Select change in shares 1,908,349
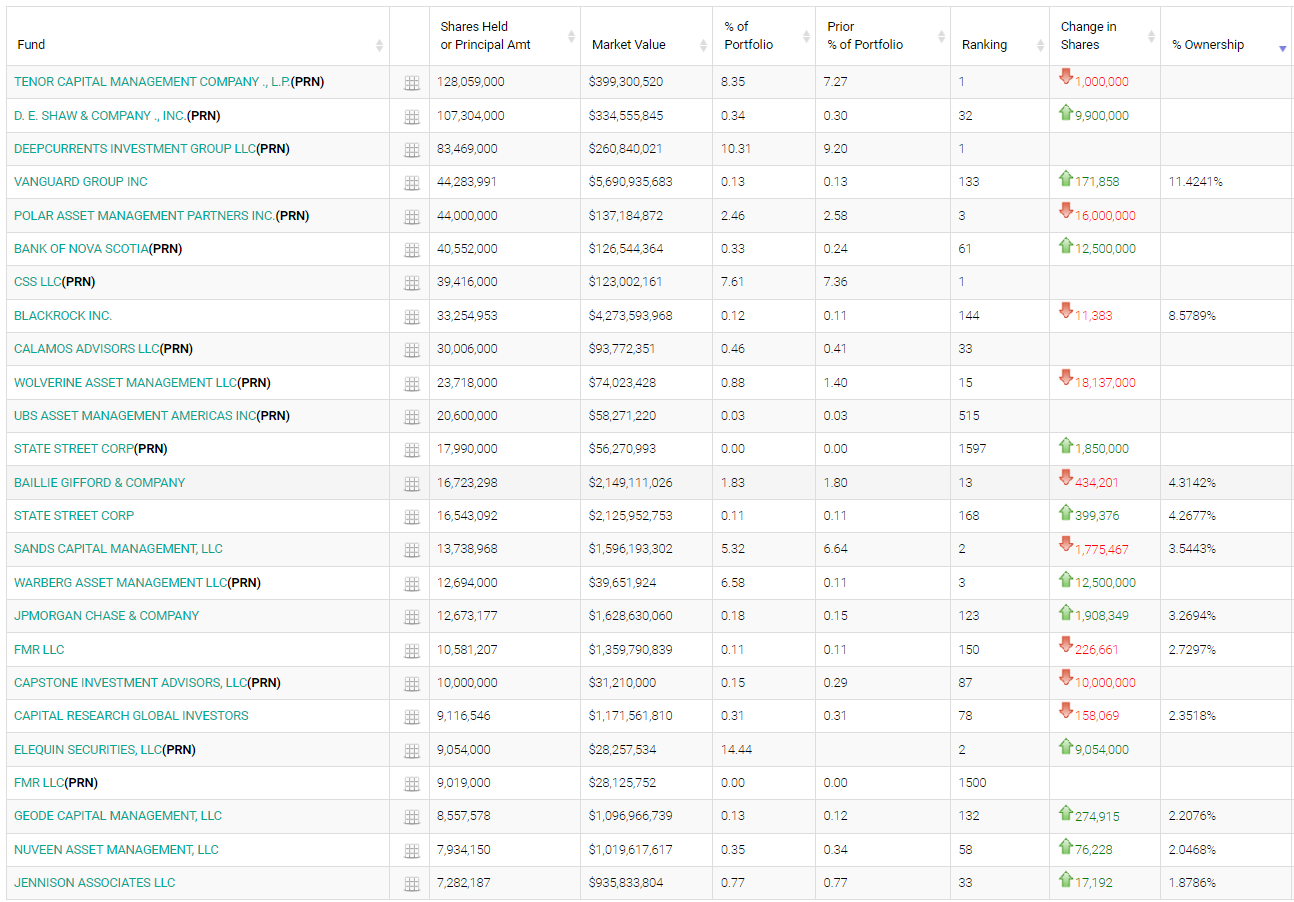This screenshot has width=1294, height=902. point(1101,616)
